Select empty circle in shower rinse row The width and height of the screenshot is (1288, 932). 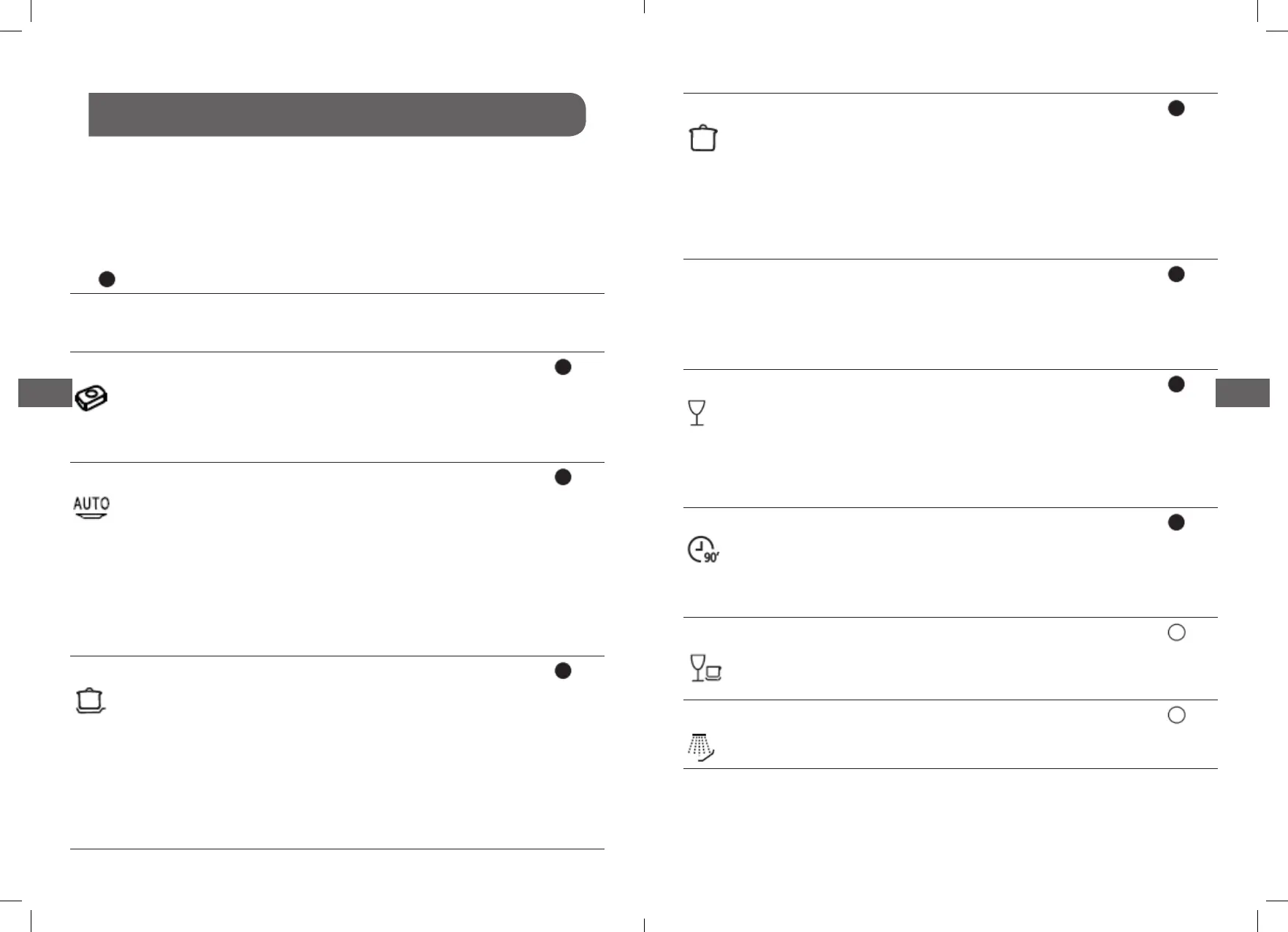click(x=1176, y=715)
